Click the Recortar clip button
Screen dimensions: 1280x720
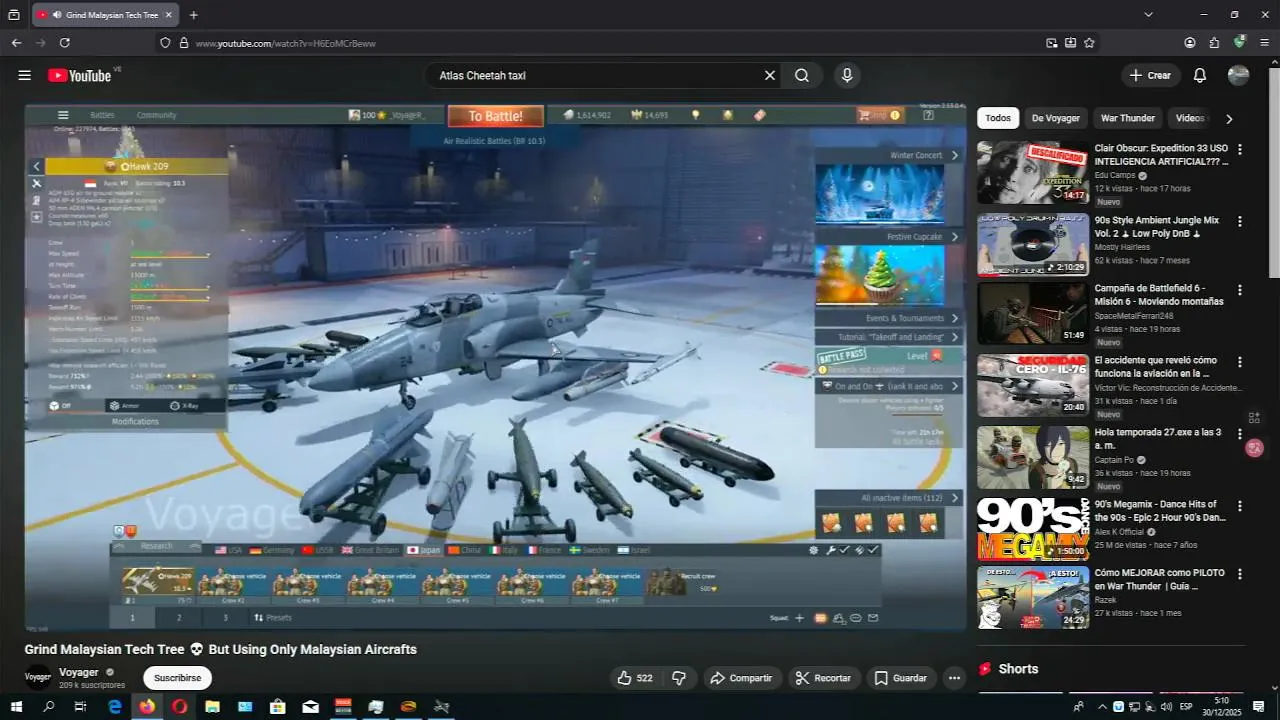point(823,678)
